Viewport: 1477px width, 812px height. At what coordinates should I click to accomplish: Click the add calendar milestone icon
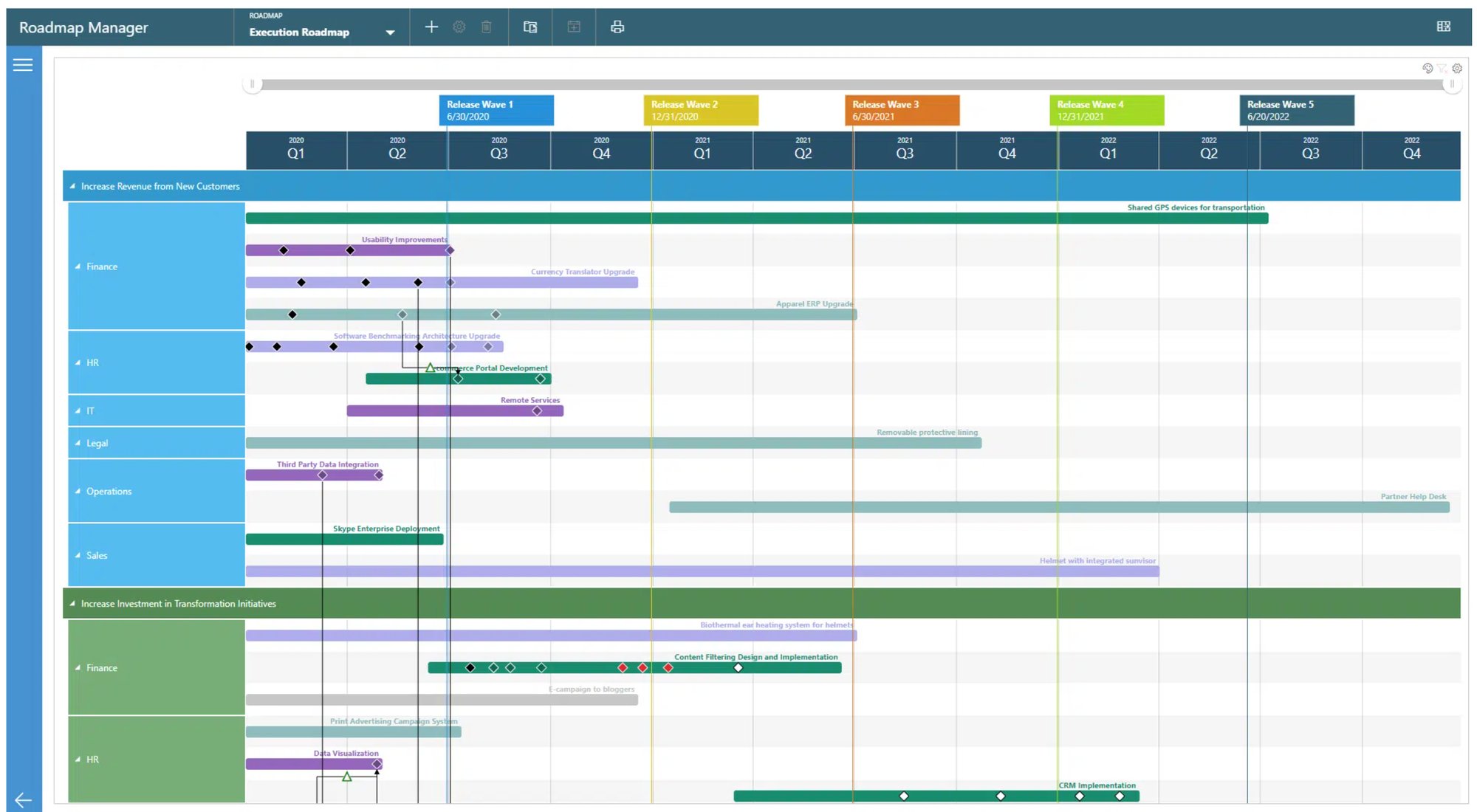pyautogui.click(x=574, y=27)
